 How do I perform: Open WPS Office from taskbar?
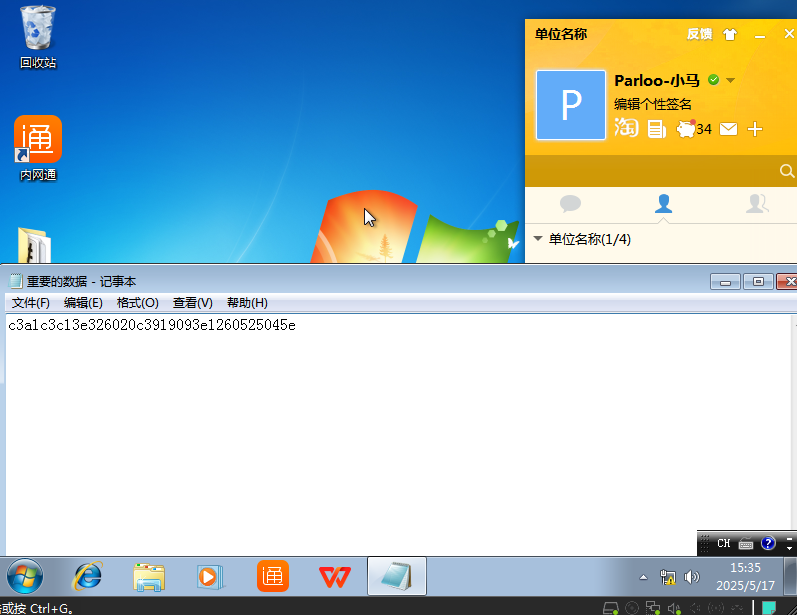(334, 577)
